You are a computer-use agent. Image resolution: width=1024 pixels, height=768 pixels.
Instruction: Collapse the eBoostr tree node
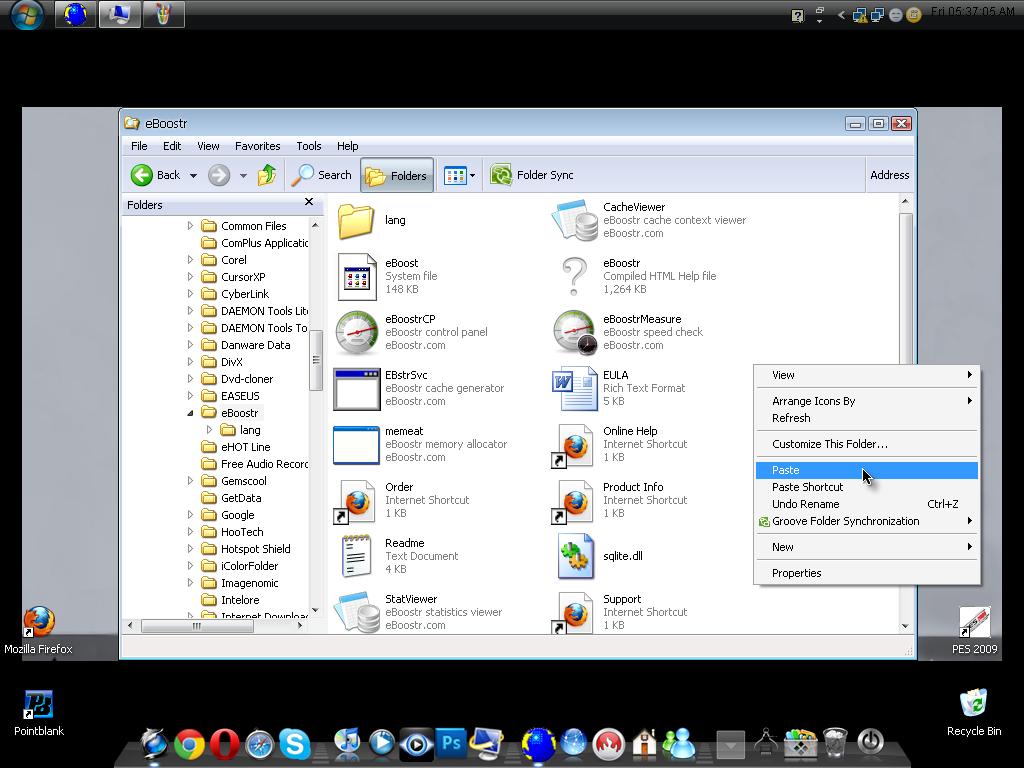coord(190,413)
